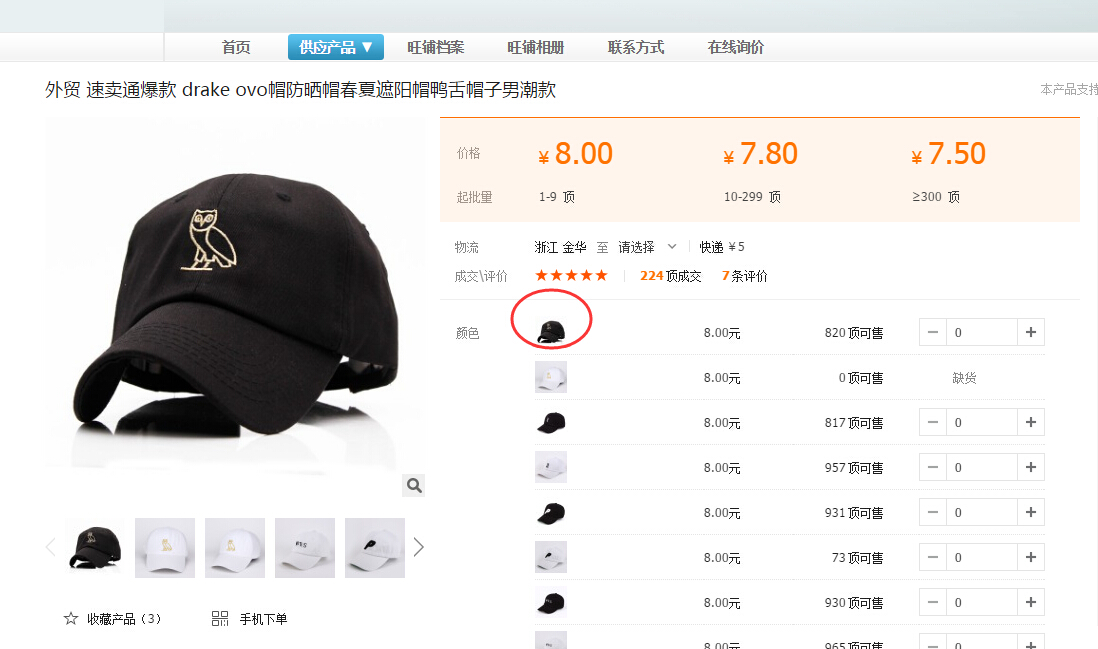Click the ¥7.80 price tier
The height and width of the screenshot is (649, 1098).
pyautogui.click(x=760, y=154)
